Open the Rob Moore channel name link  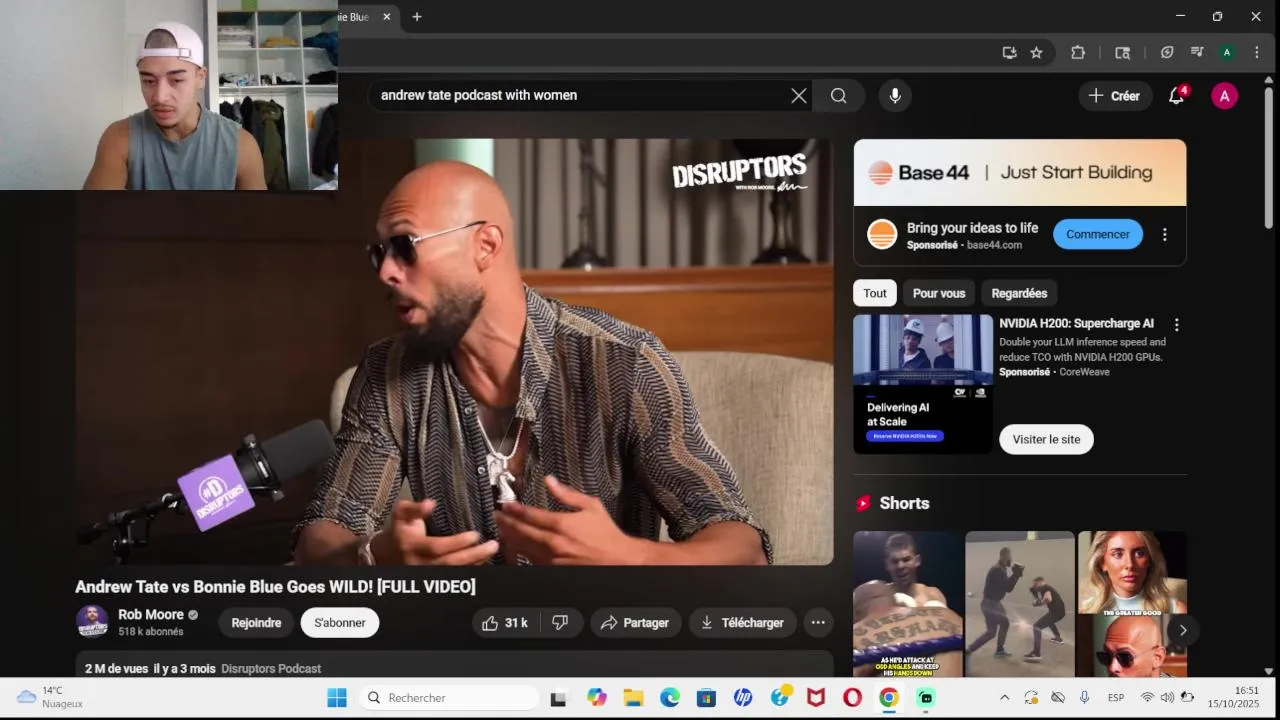151,615
